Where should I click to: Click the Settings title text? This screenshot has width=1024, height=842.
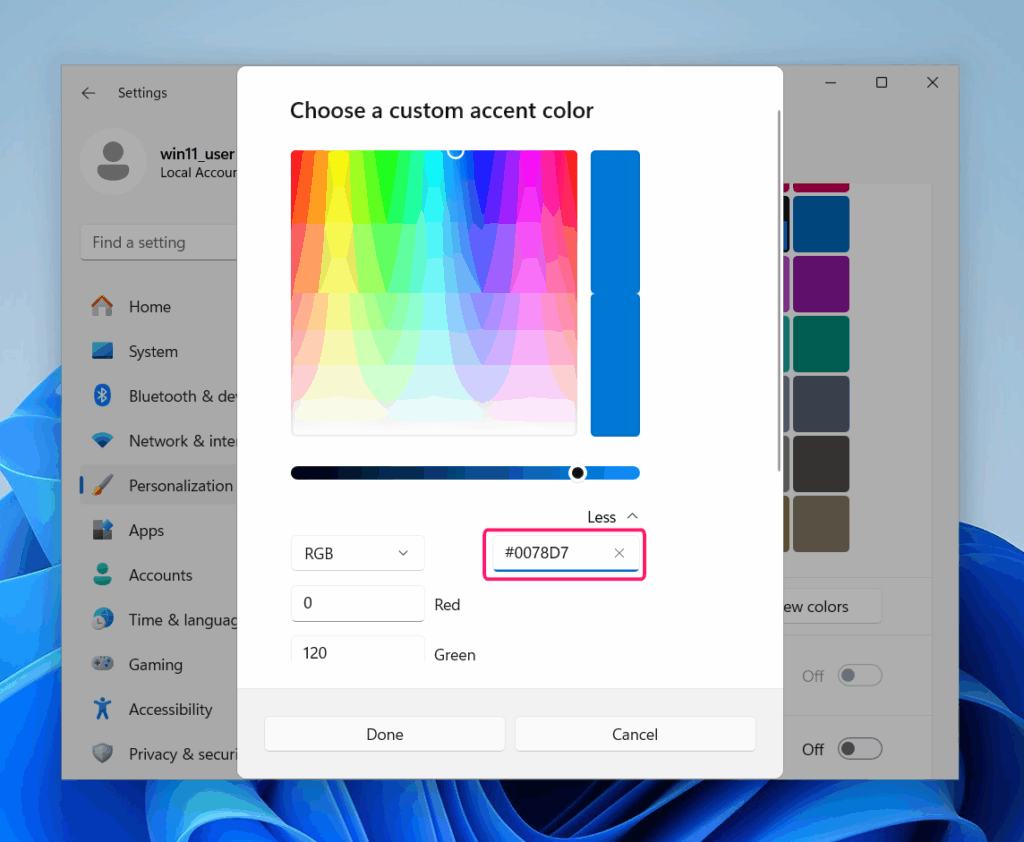[x=142, y=93]
